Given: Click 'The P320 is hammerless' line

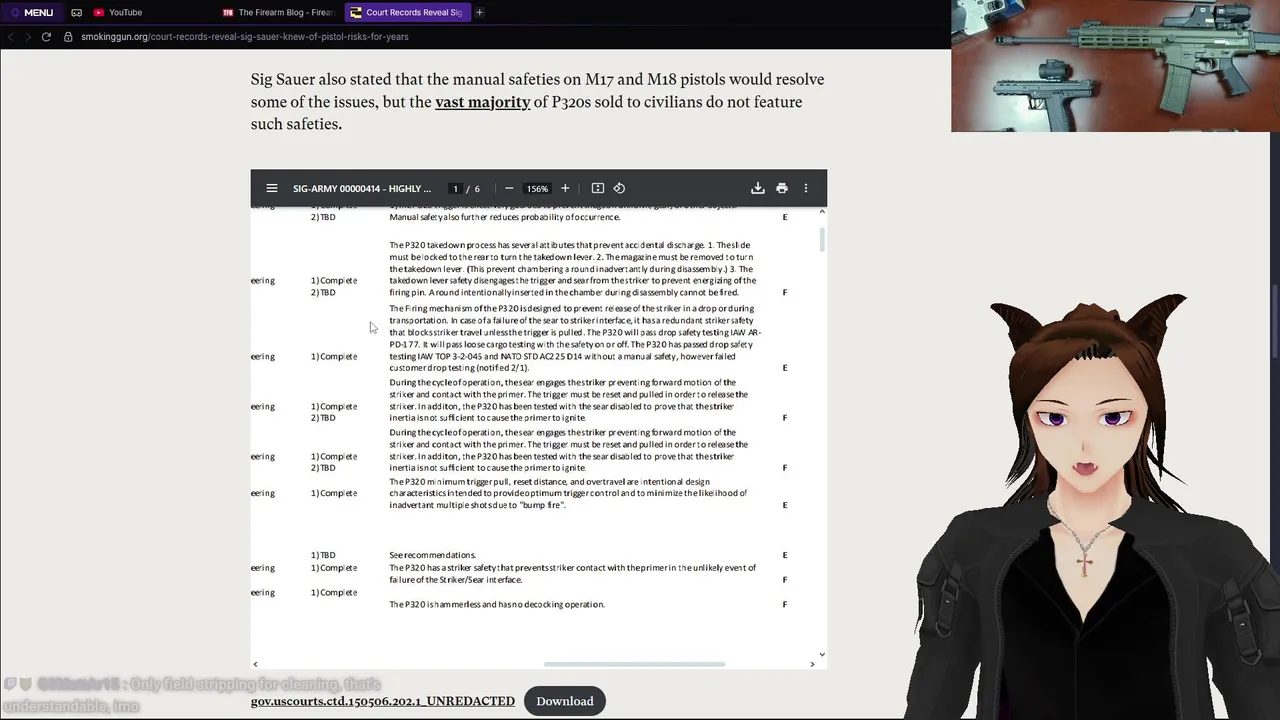Looking at the screenshot, I should pyautogui.click(x=497, y=604).
